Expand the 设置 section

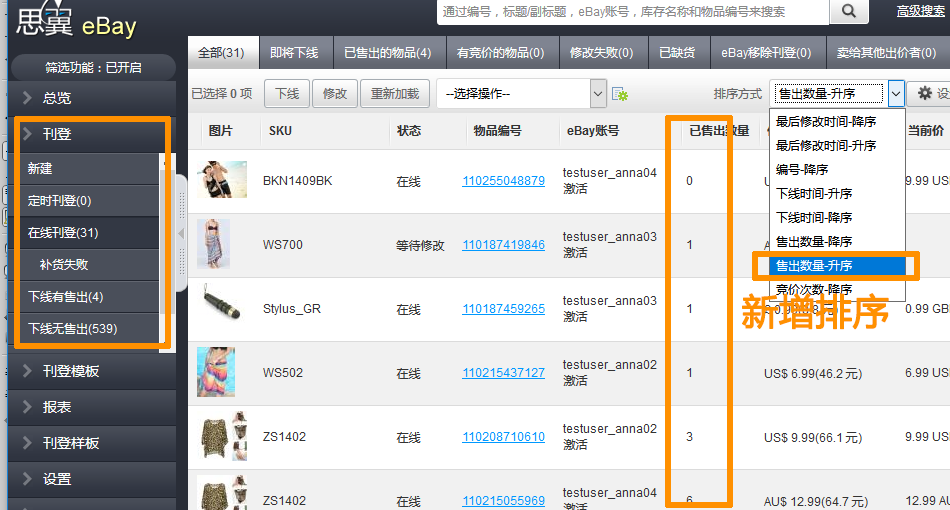[93, 479]
